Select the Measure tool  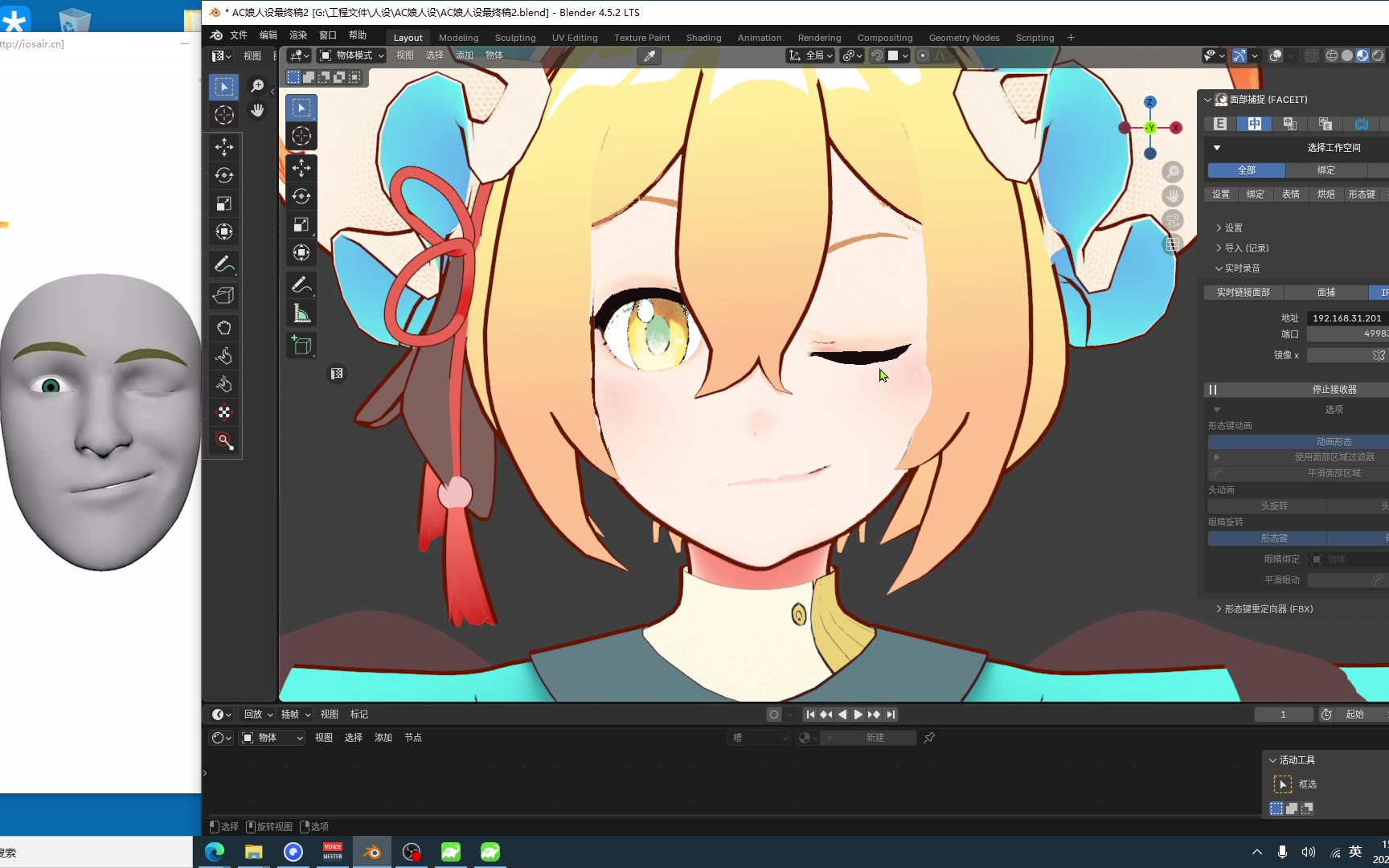coord(301,313)
